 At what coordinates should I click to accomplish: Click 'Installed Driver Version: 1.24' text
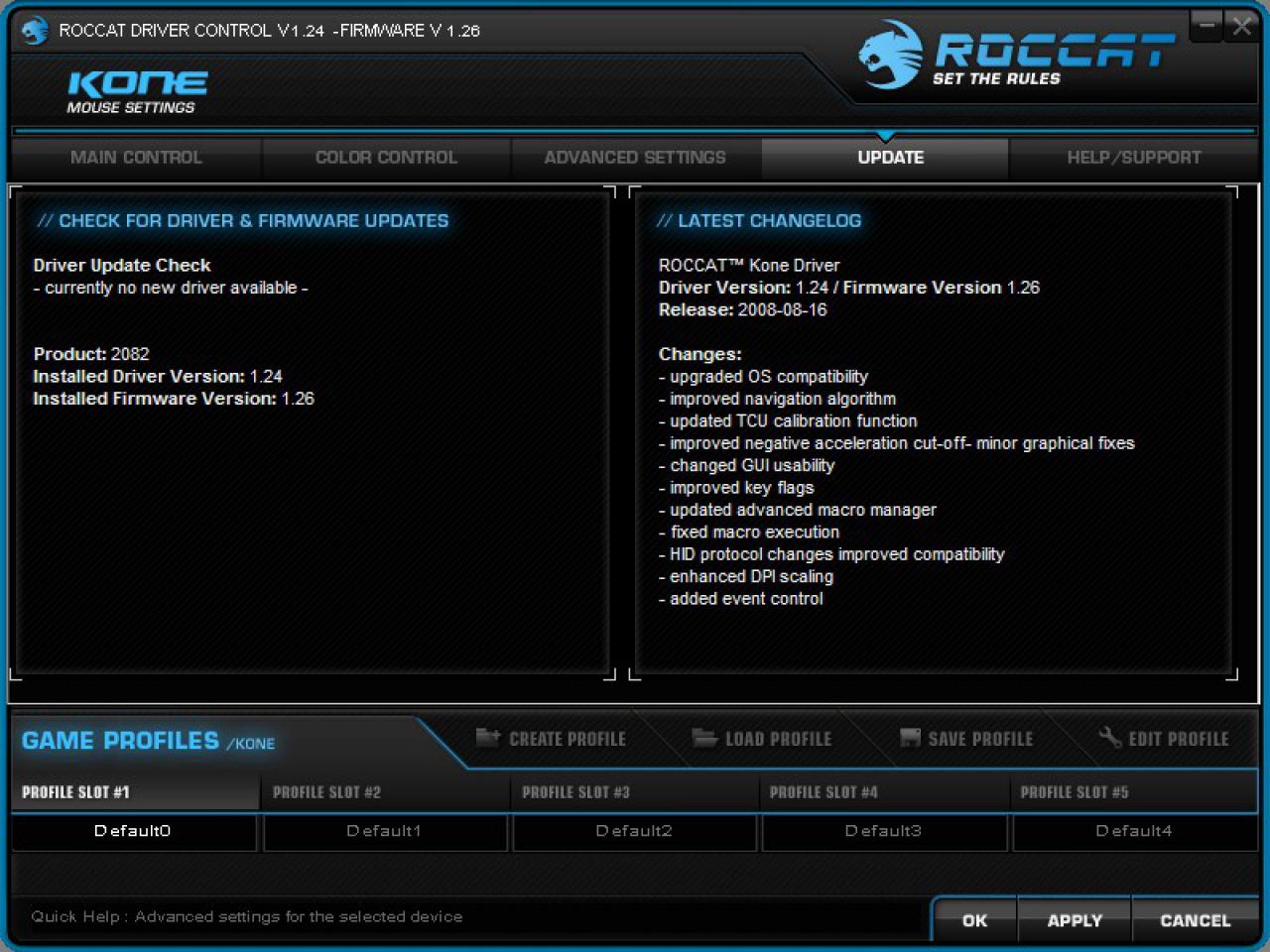click(158, 376)
